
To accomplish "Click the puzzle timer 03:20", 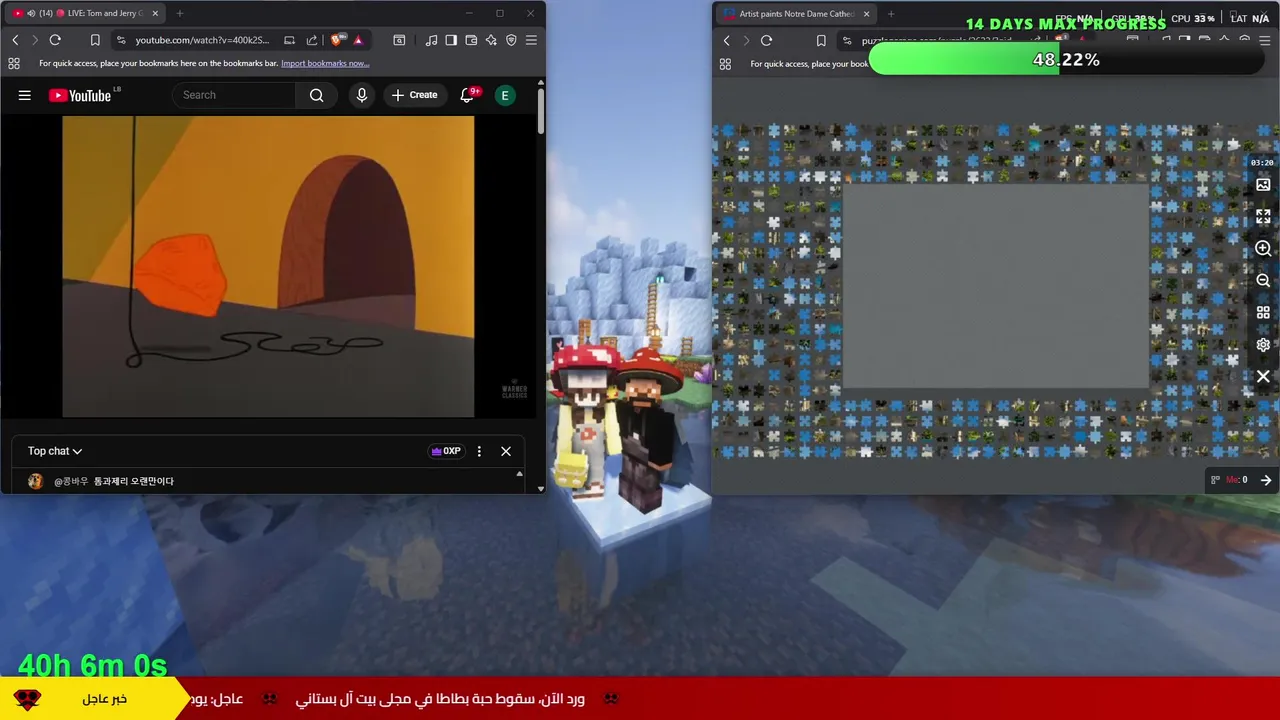I will (1262, 163).
